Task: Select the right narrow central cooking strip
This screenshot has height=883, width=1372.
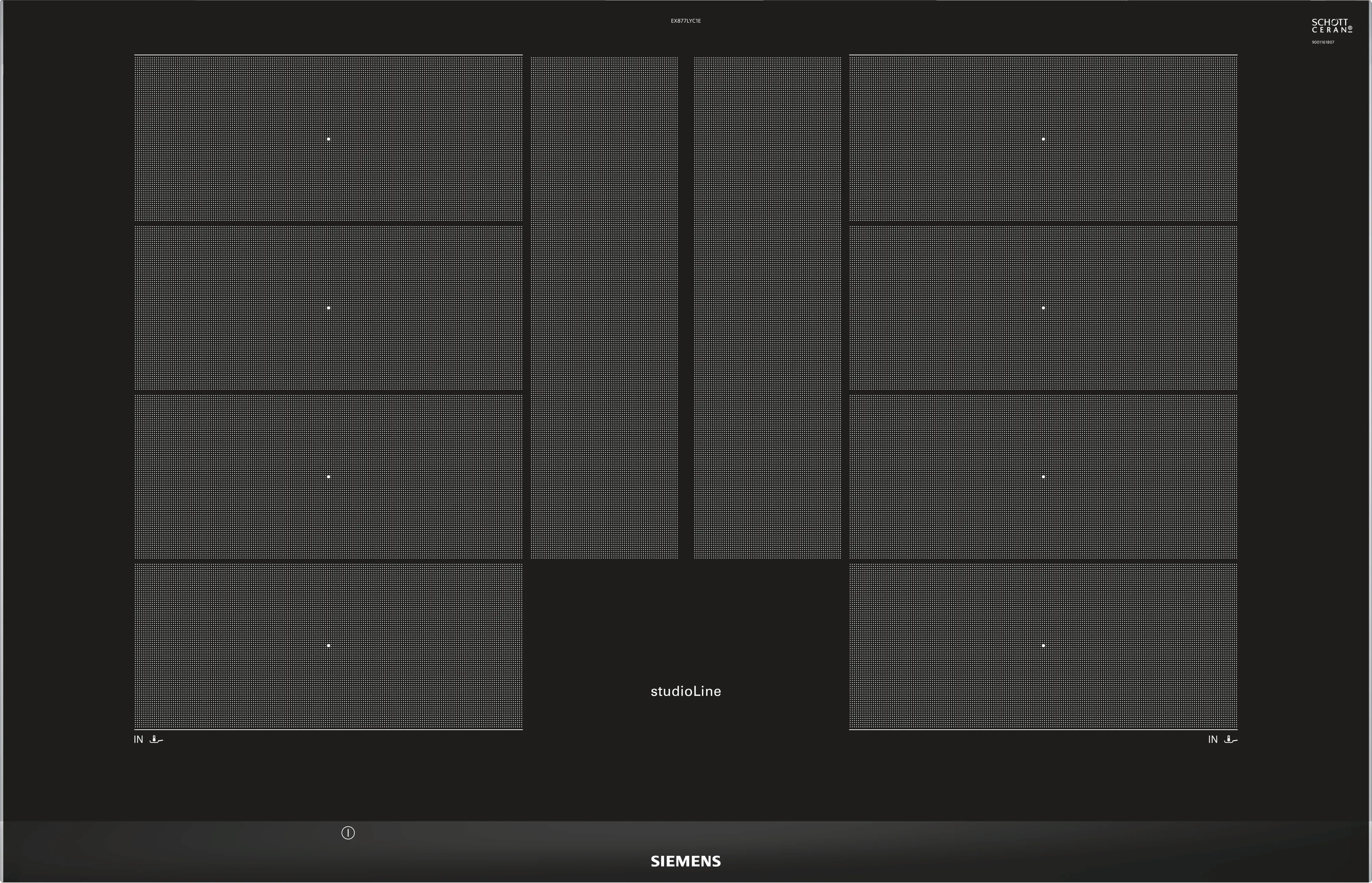Action: coord(767,307)
